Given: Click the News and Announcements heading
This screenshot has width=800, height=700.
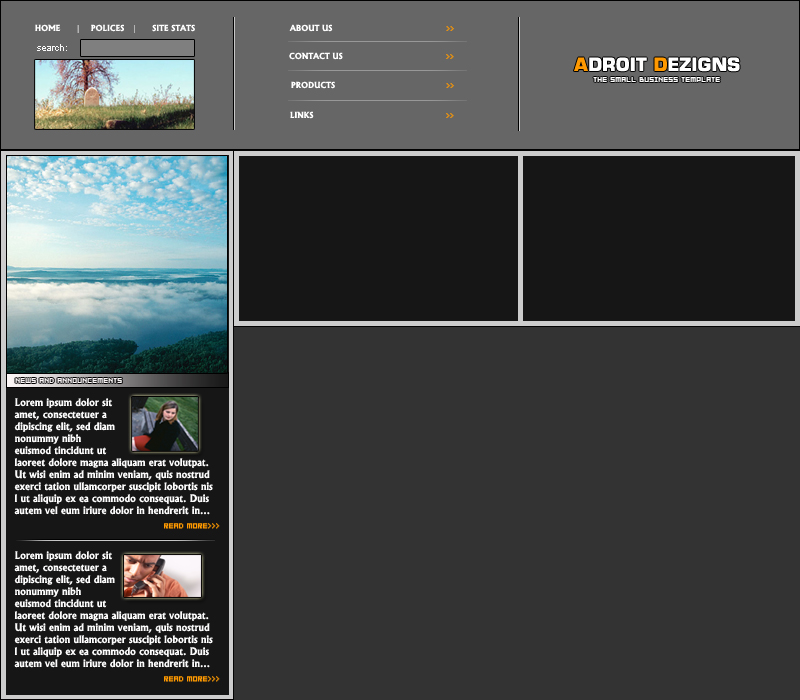Looking at the screenshot, I should (x=68, y=381).
